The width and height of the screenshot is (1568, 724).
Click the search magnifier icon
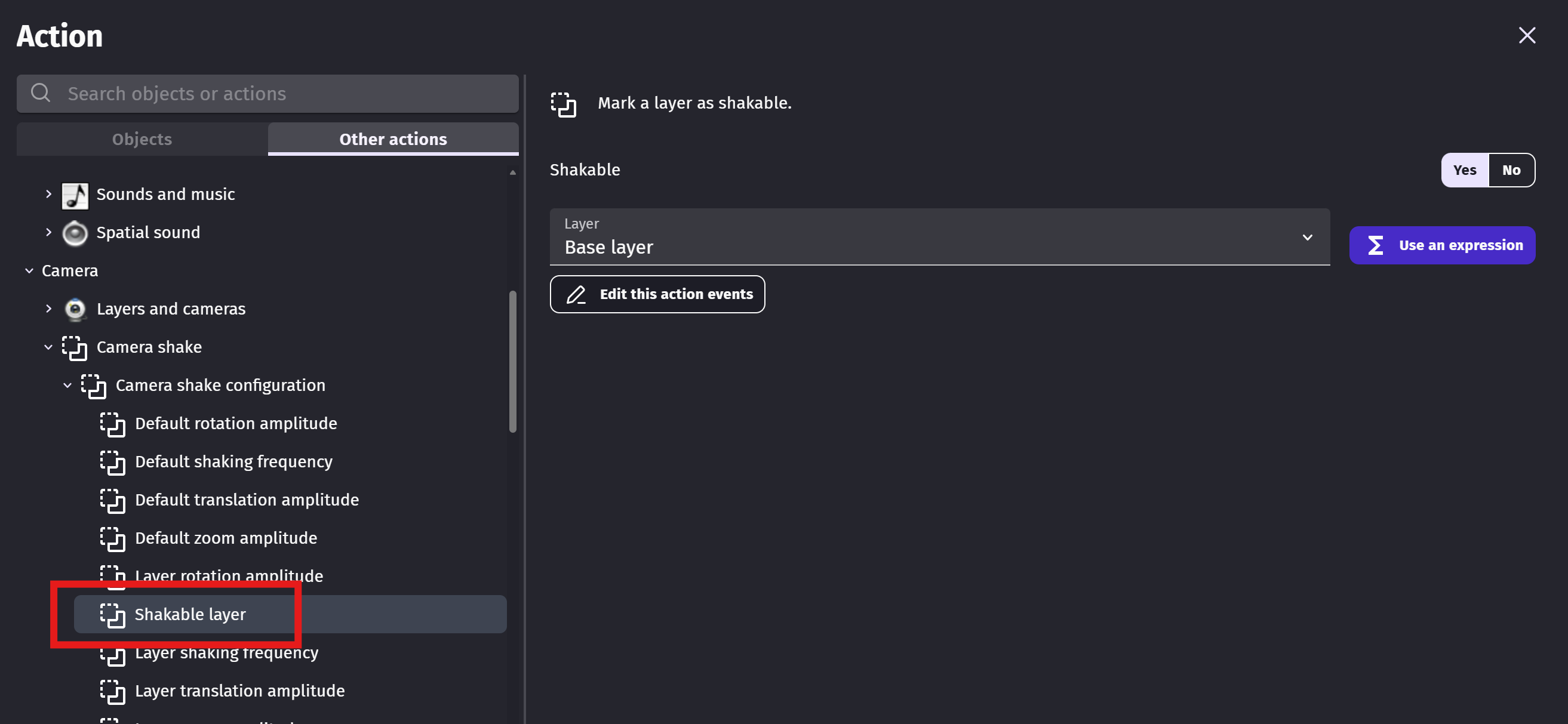click(41, 93)
